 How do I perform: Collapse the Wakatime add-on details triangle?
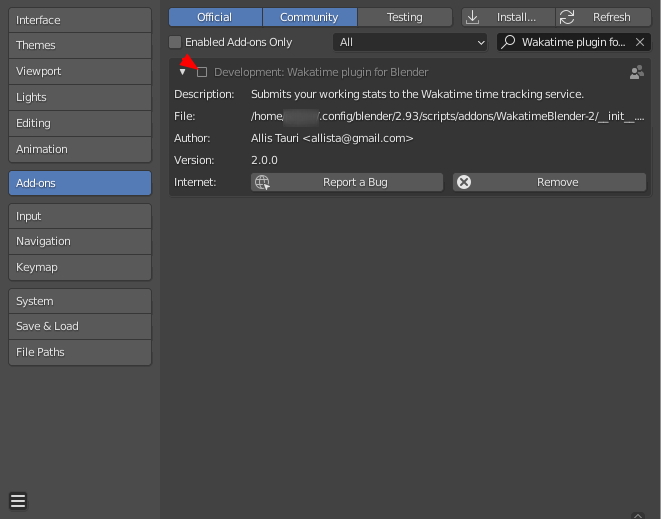coord(182,72)
